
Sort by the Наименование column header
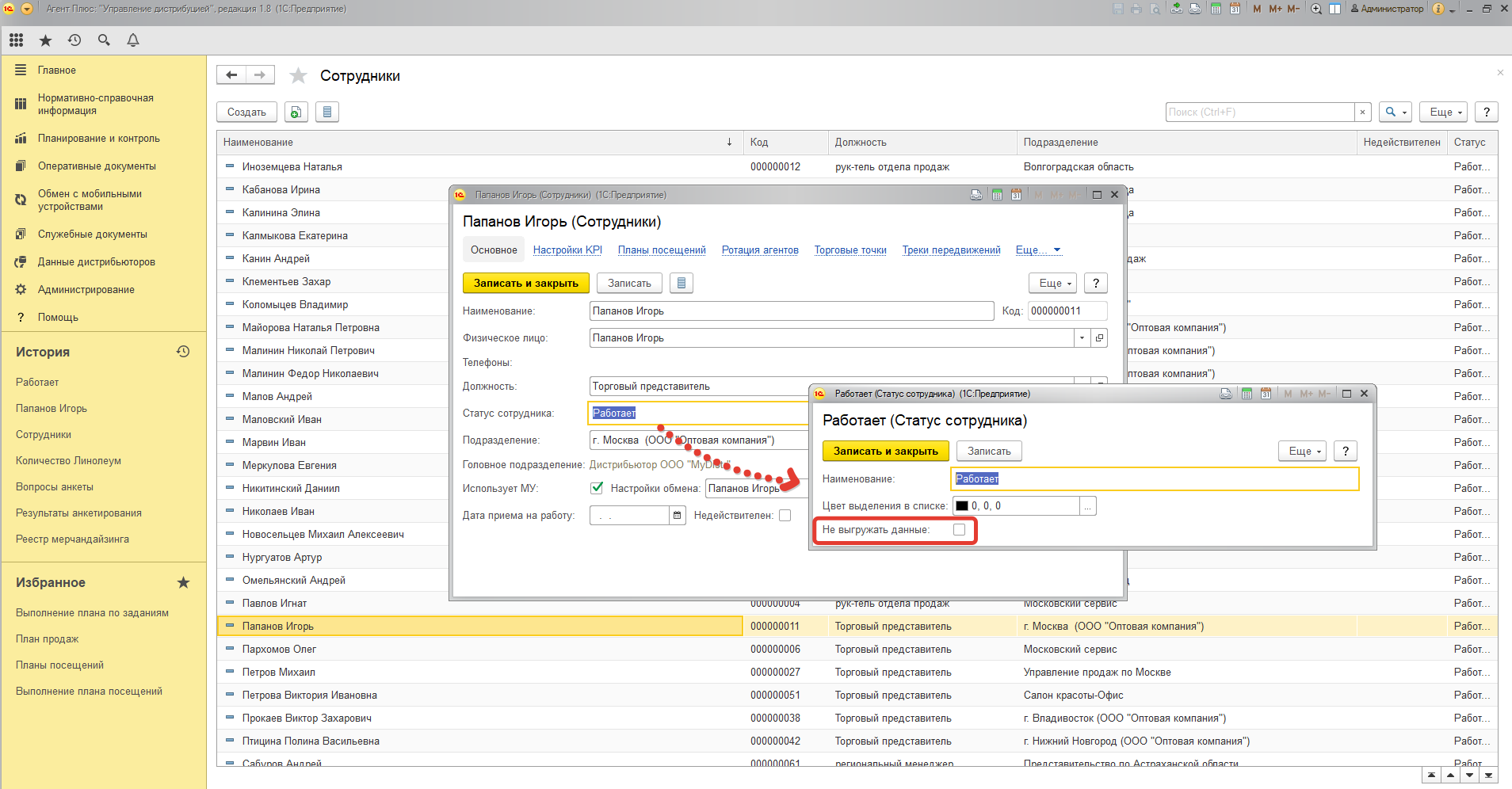[x=479, y=143]
